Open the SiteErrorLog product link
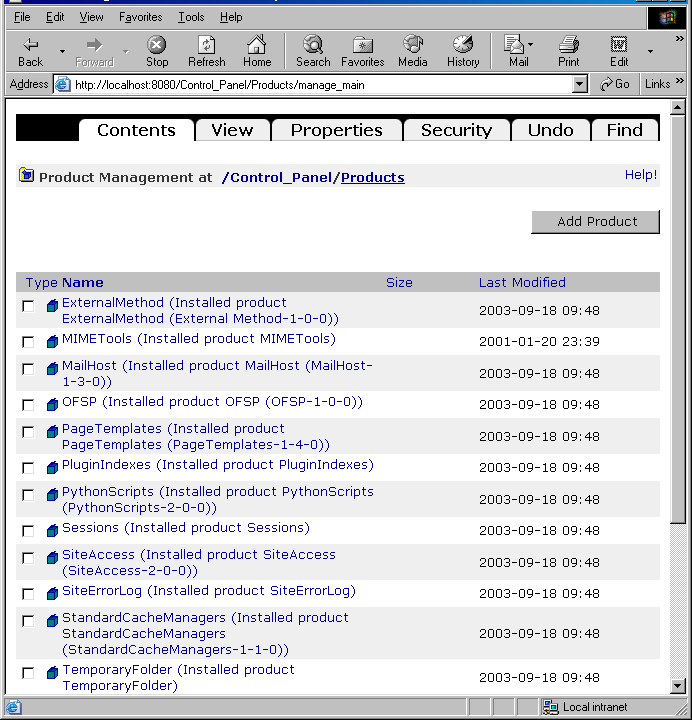Screen dimensions: 692x720 209,591
